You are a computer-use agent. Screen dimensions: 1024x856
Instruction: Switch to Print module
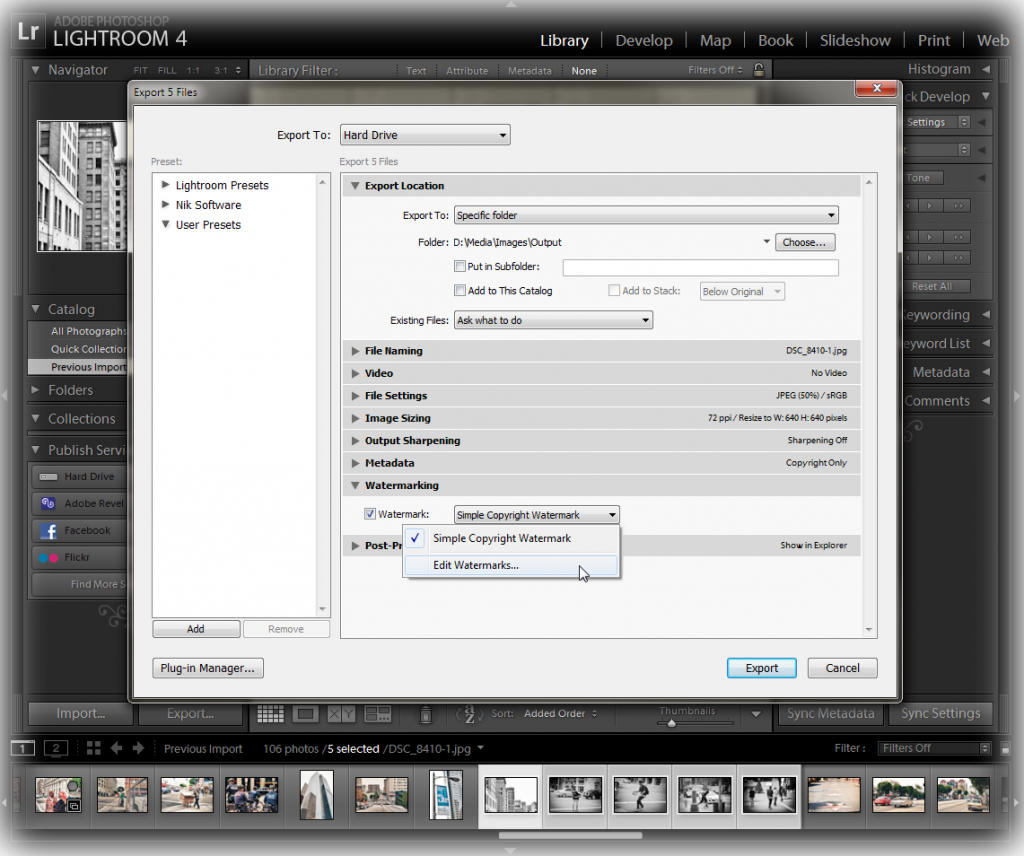pyautogui.click(x=934, y=40)
